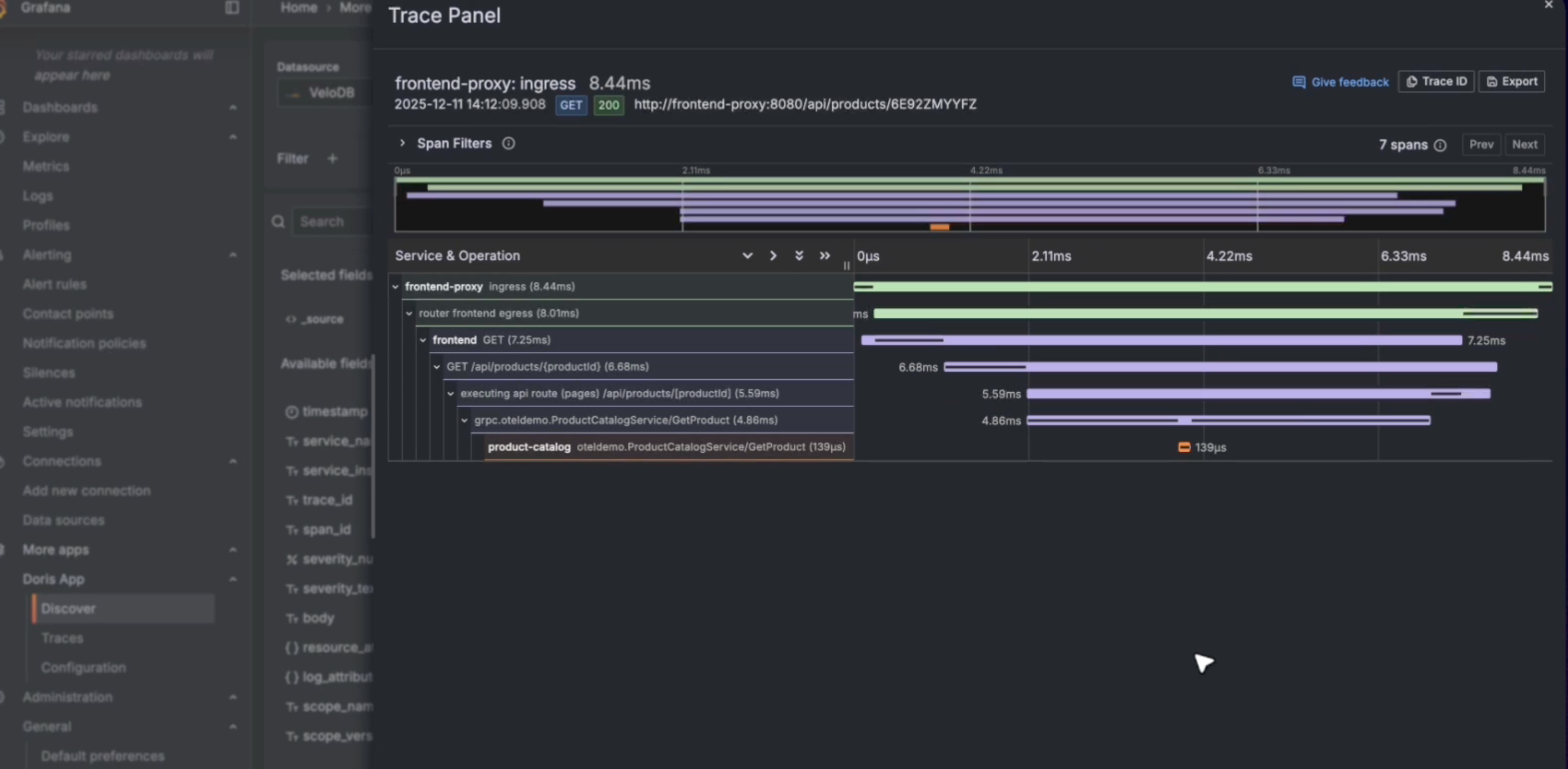Go to Next span match
Viewport: 1568px width, 769px height.
pos(1524,145)
